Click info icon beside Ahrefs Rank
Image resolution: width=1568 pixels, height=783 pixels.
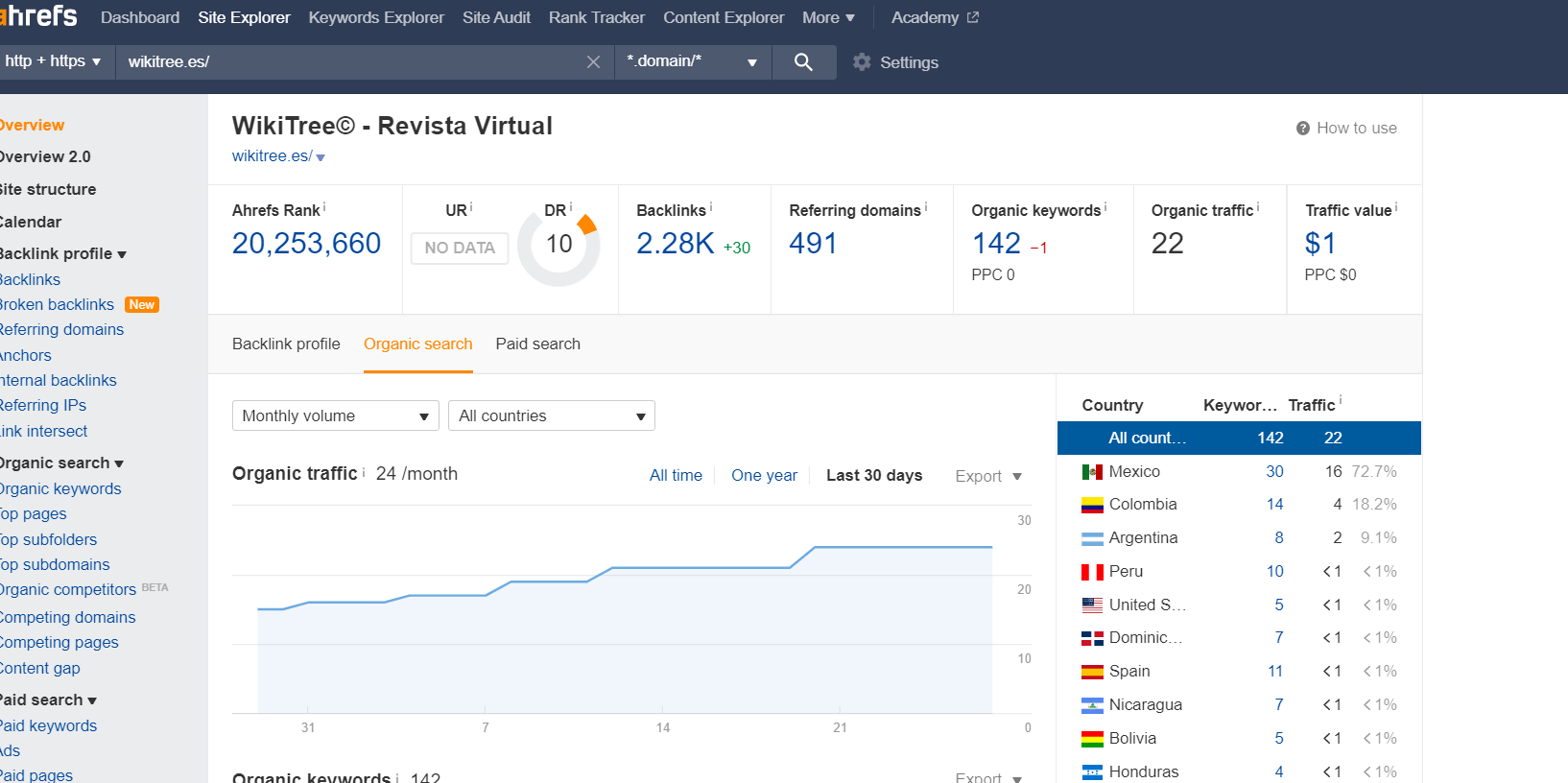tap(324, 206)
